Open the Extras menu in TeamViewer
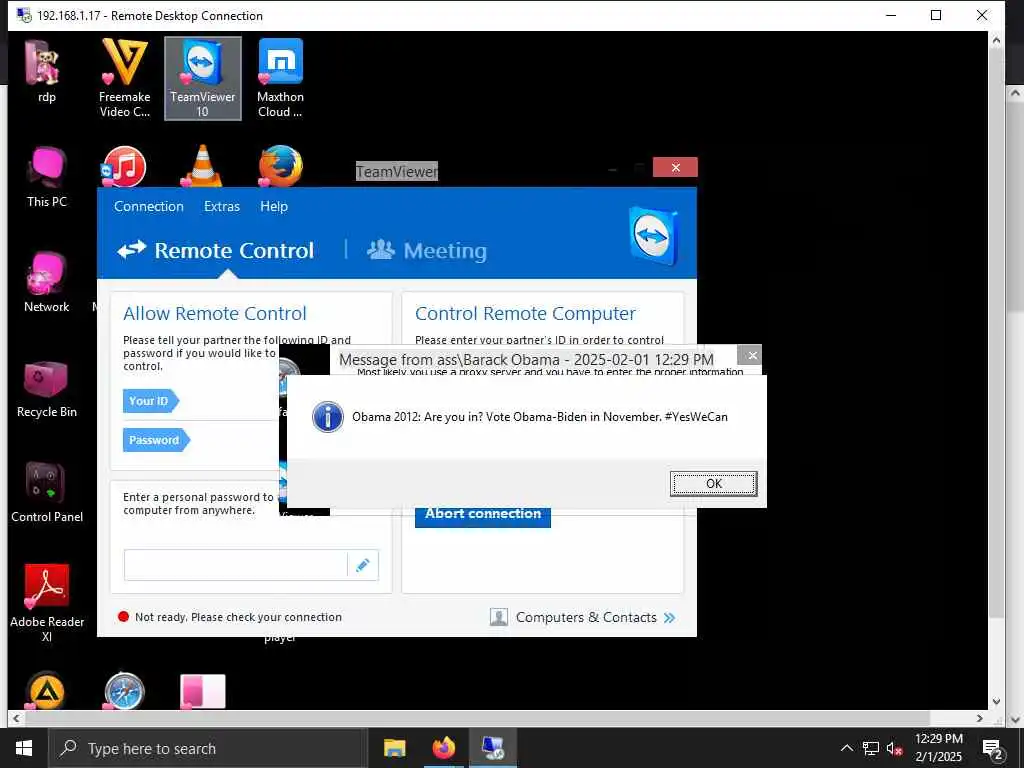1024x768 pixels. [x=222, y=206]
